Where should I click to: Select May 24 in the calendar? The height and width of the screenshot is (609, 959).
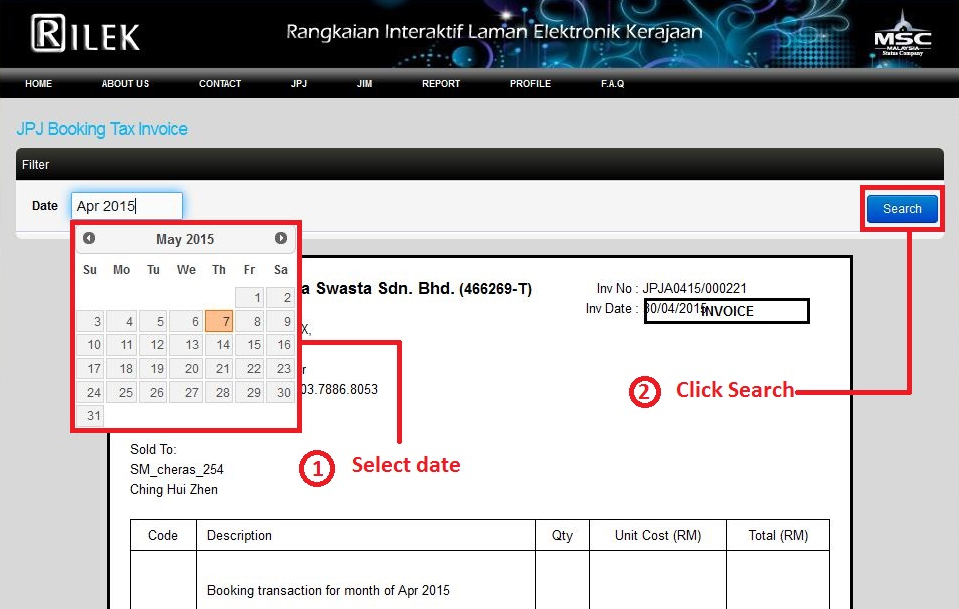pos(91,393)
